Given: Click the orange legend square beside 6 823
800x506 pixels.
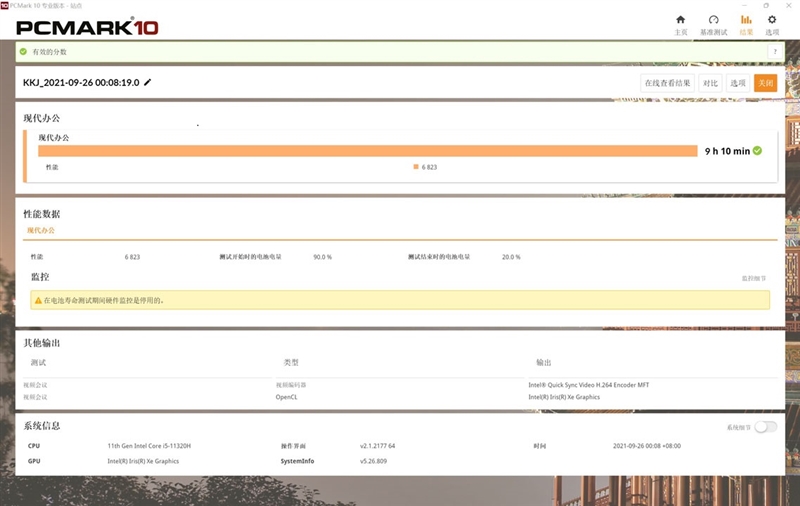Looking at the screenshot, I should tap(416, 166).
